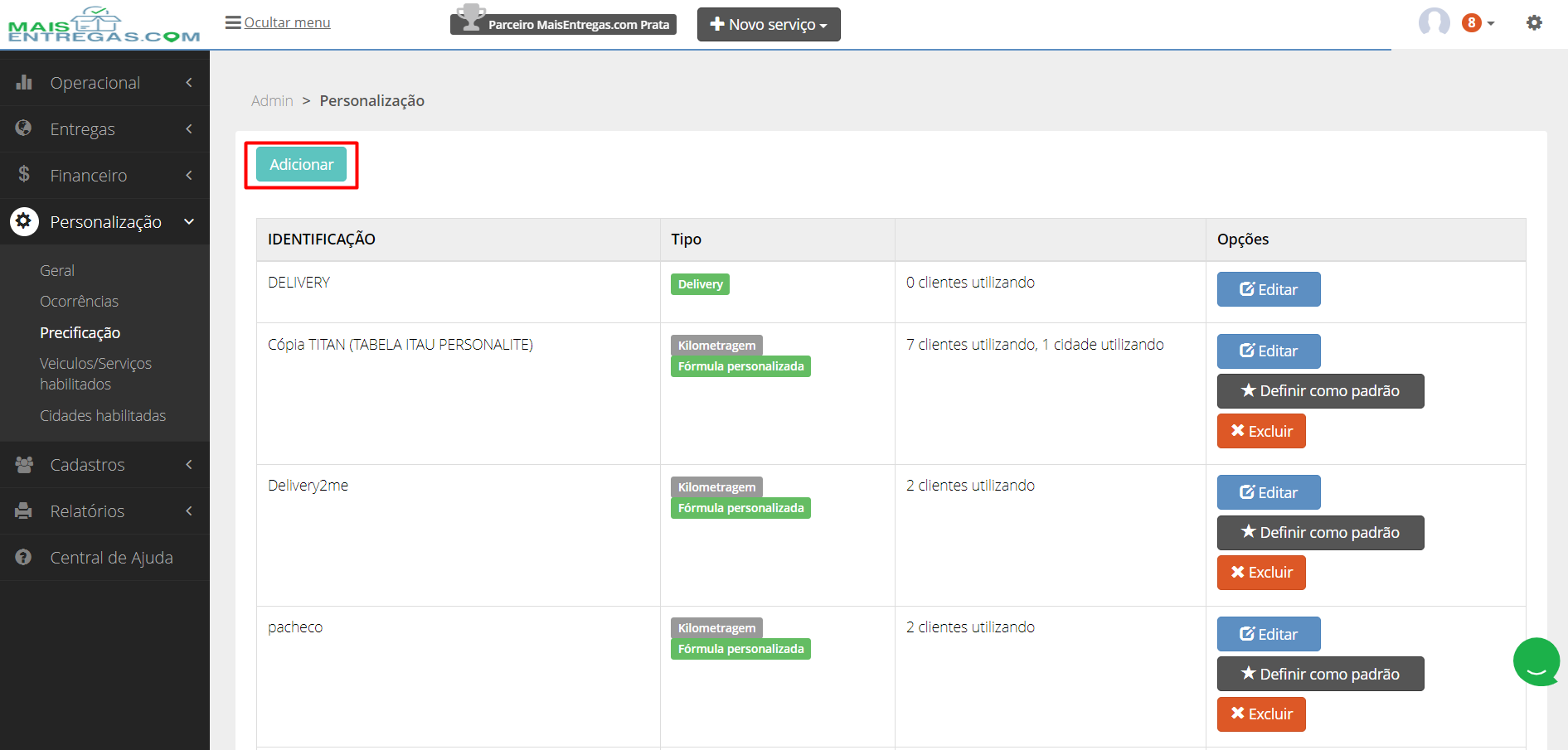Delete the Delivery2me row
This screenshot has width=1568, height=750.
(x=1261, y=573)
